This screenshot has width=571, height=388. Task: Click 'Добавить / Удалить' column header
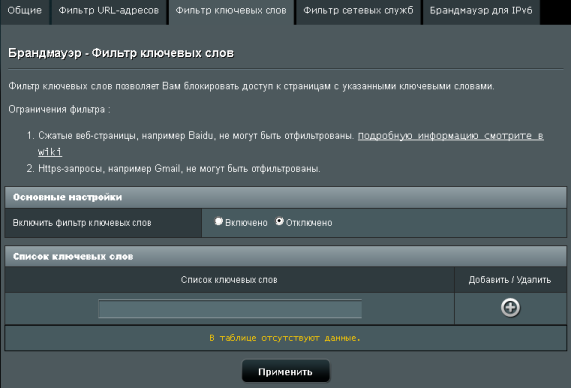(x=510, y=280)
